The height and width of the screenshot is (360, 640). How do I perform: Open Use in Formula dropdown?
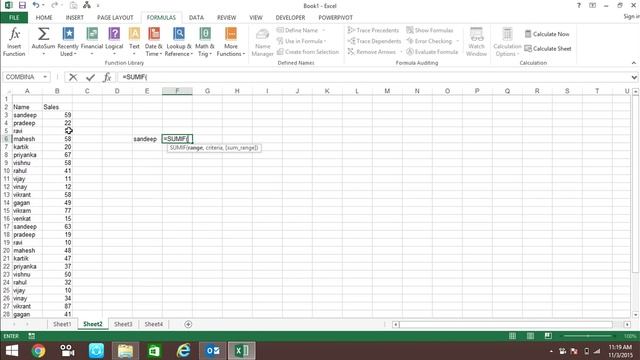coord(302,41)
